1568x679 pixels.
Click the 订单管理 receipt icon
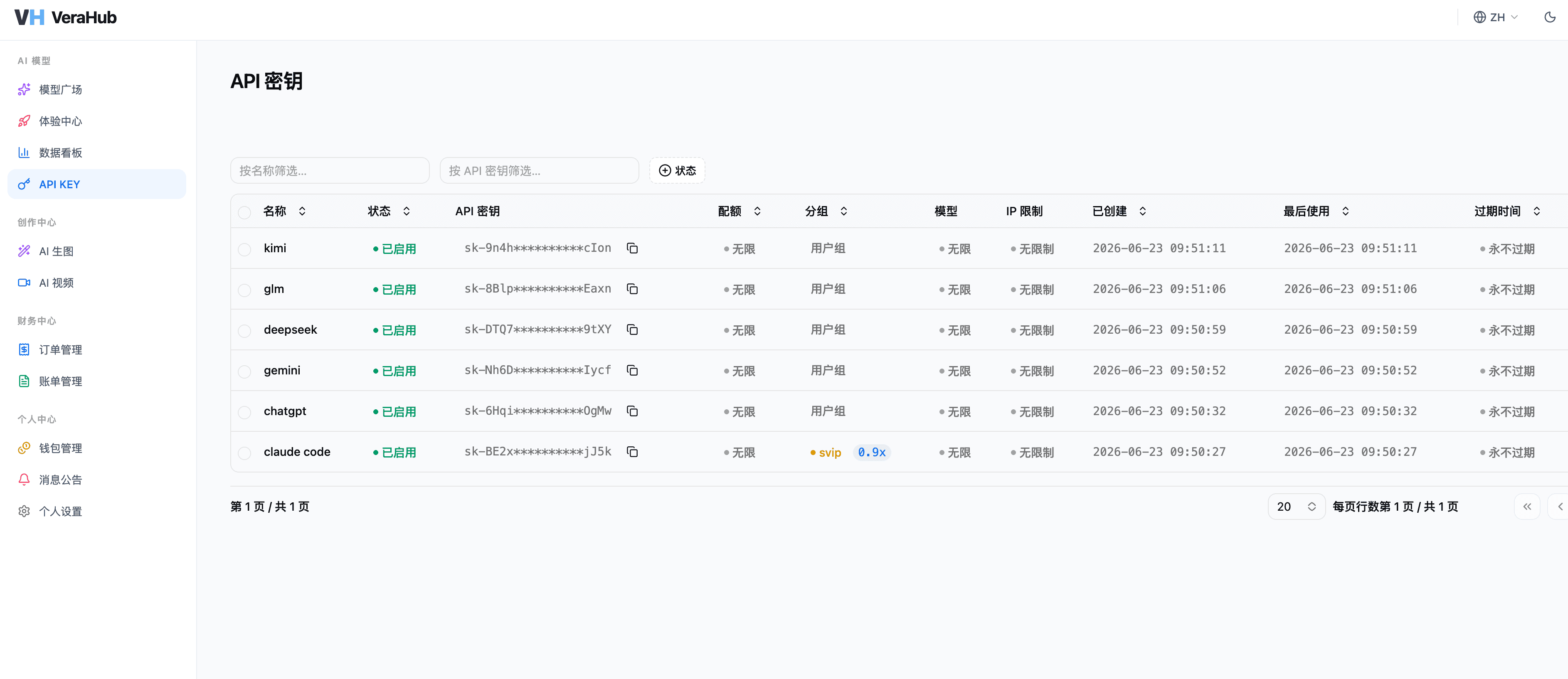point(25,350)
